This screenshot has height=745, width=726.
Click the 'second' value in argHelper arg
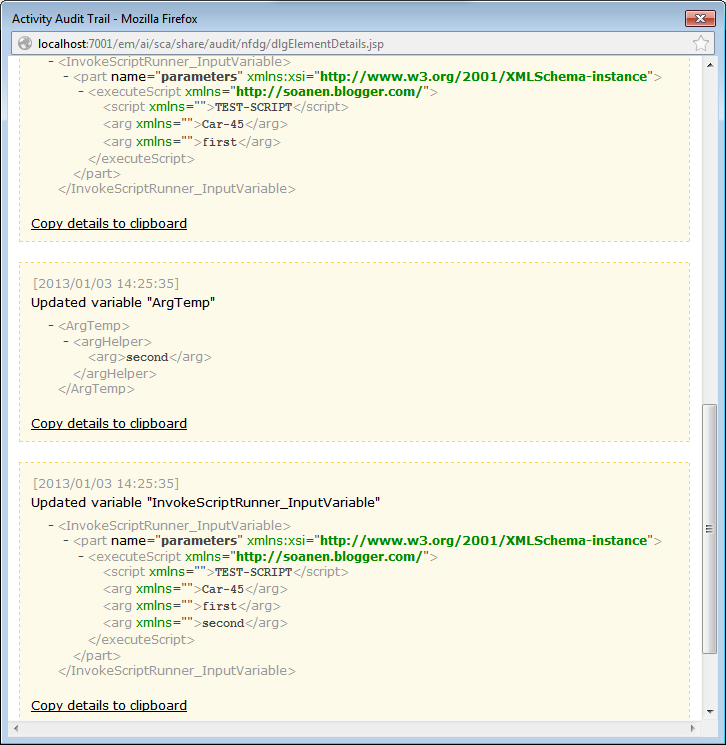click(x=147, y=357)
